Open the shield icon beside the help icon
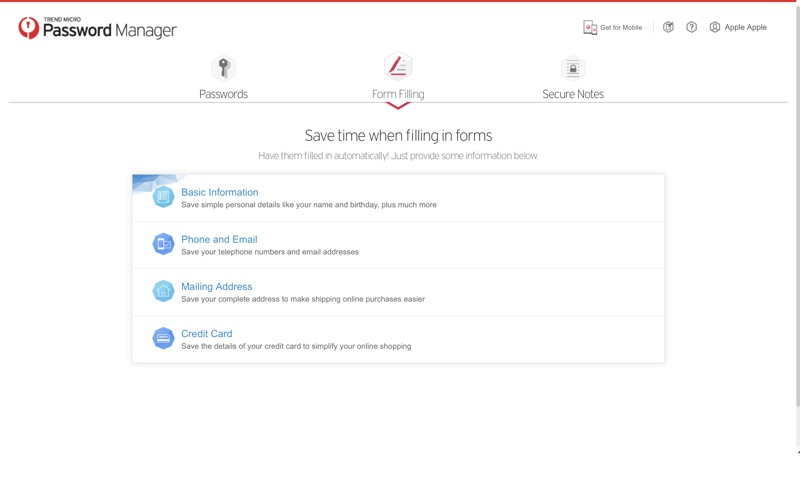Screen dimensions: 800x500 pos(668,28)
